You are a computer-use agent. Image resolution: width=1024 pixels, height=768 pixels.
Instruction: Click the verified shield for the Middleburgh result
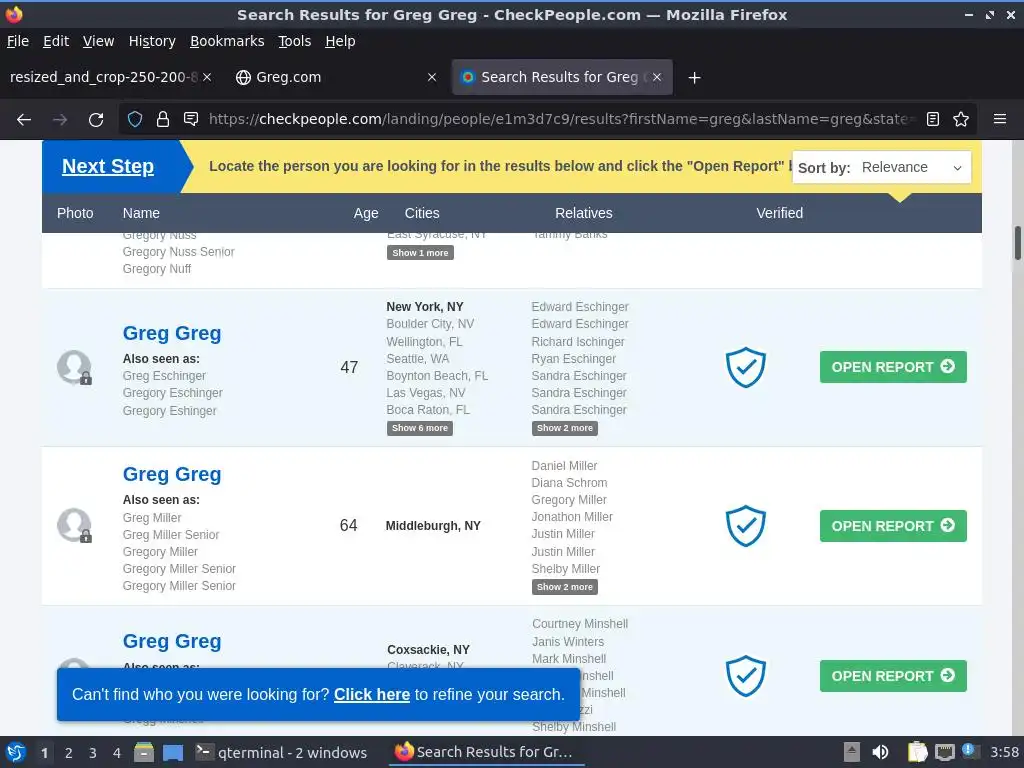(746, 526)
